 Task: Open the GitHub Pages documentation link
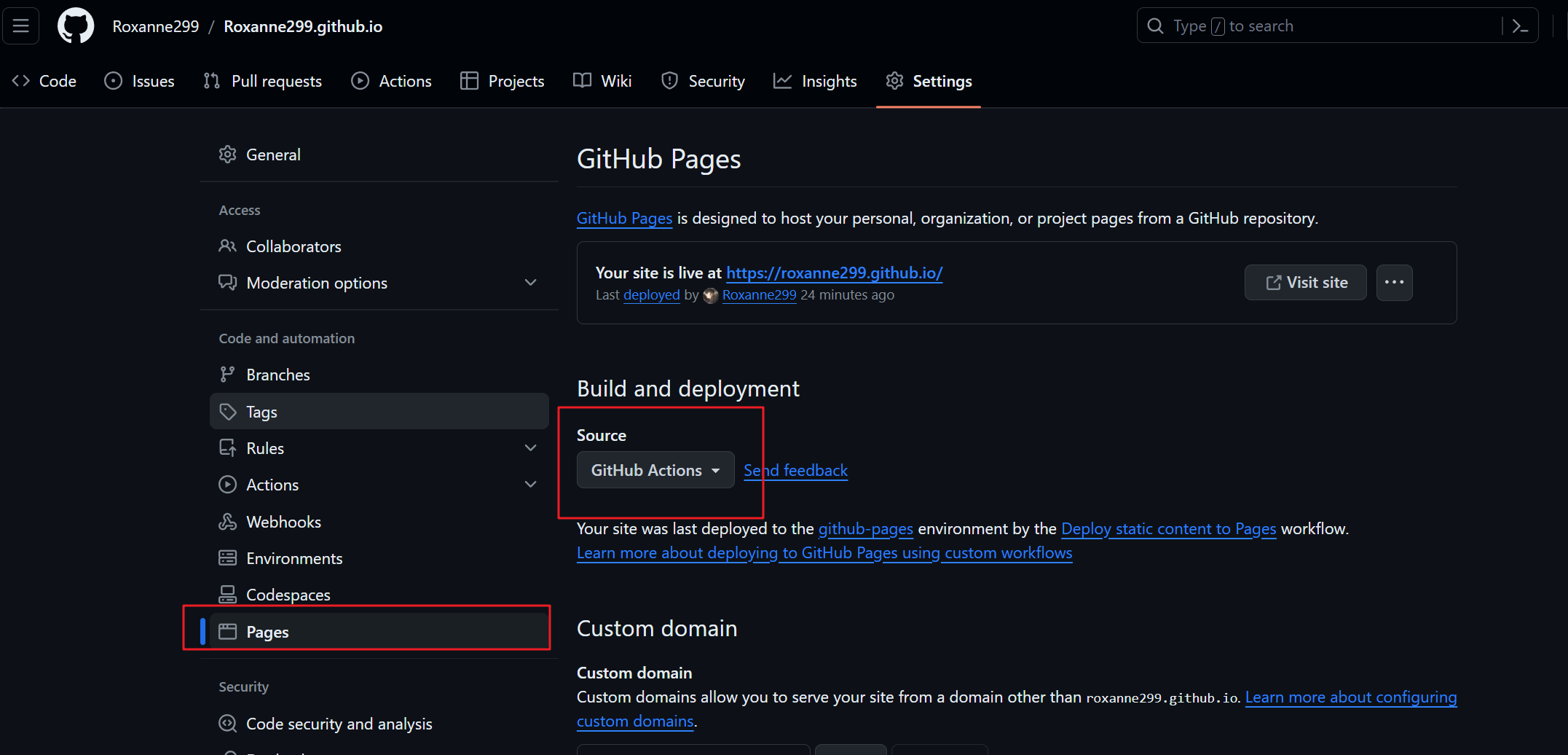[625, 219]
